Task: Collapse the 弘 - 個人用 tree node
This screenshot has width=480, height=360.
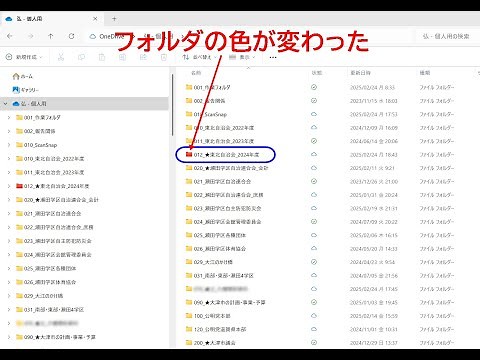Action: click(5, 104)
